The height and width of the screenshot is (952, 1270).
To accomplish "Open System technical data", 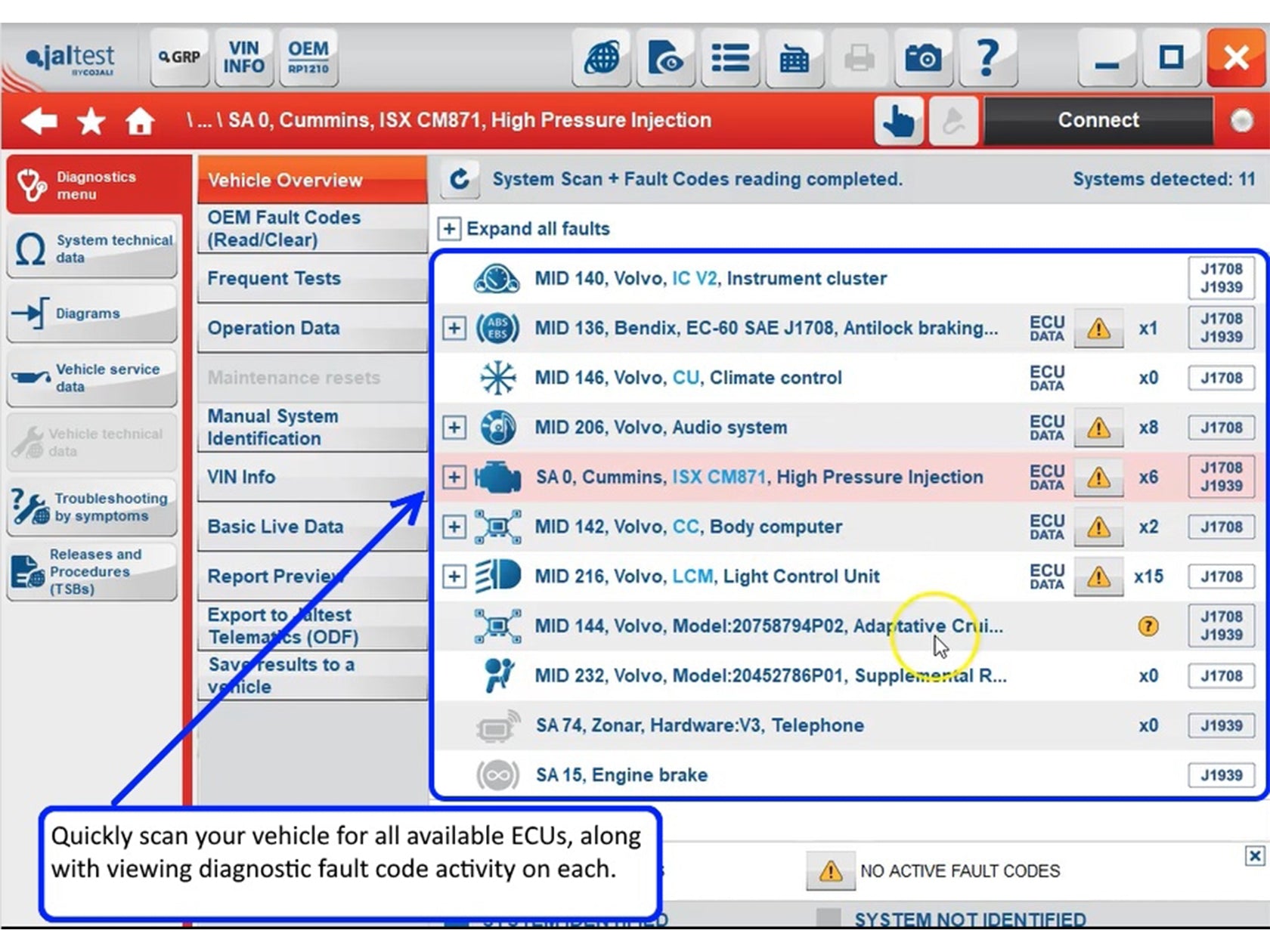I will [x=92, y=249].
